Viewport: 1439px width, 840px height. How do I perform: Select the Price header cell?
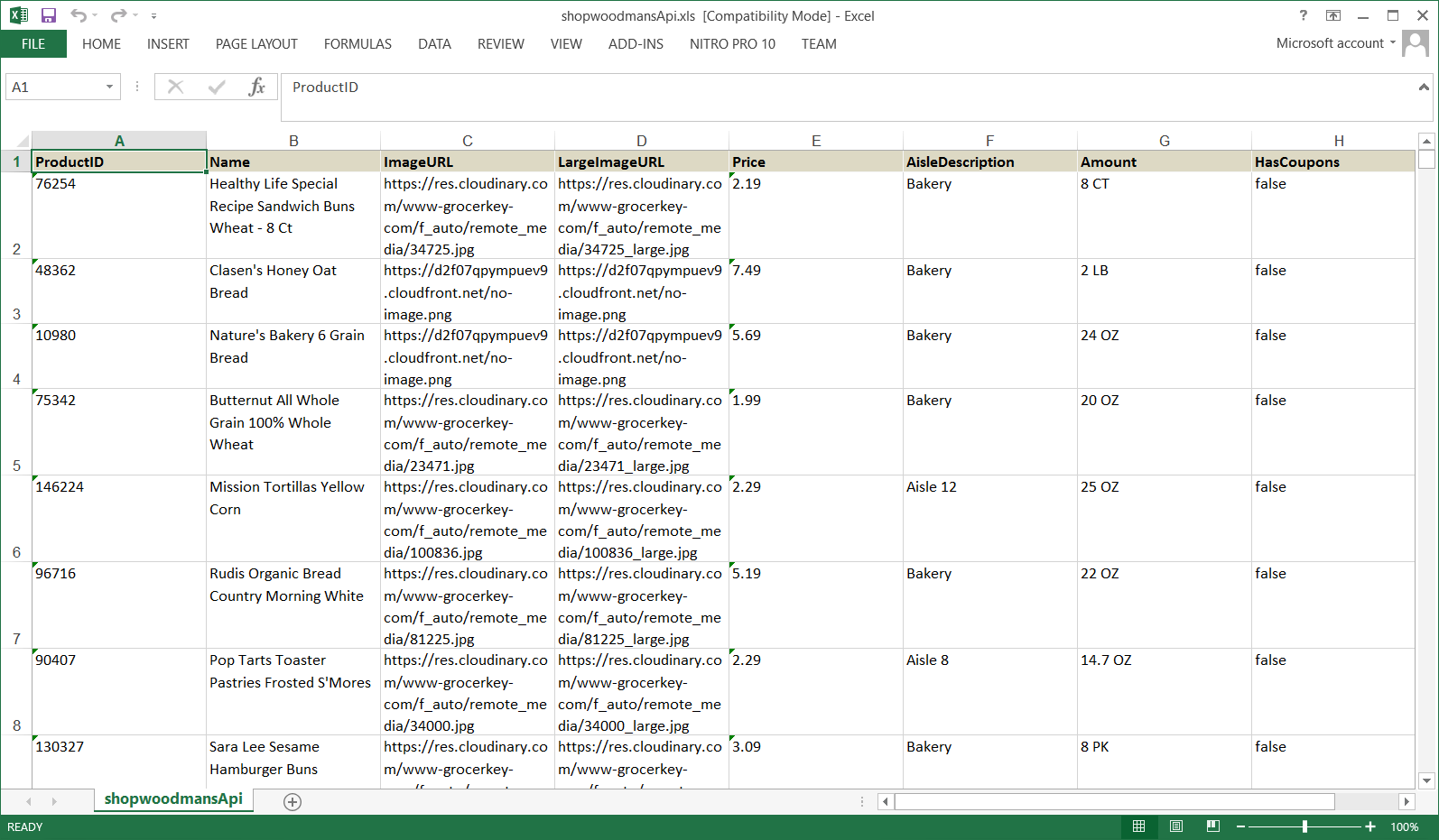point(815,162)
